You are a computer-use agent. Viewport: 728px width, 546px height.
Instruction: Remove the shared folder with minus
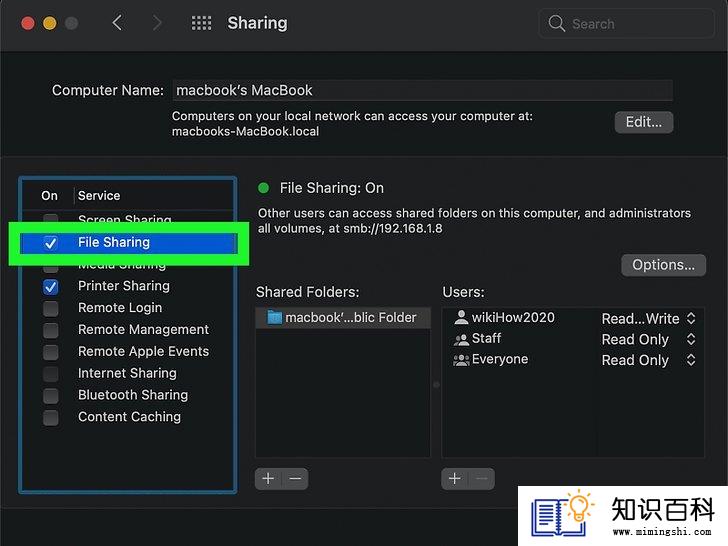tap(295, 479)
